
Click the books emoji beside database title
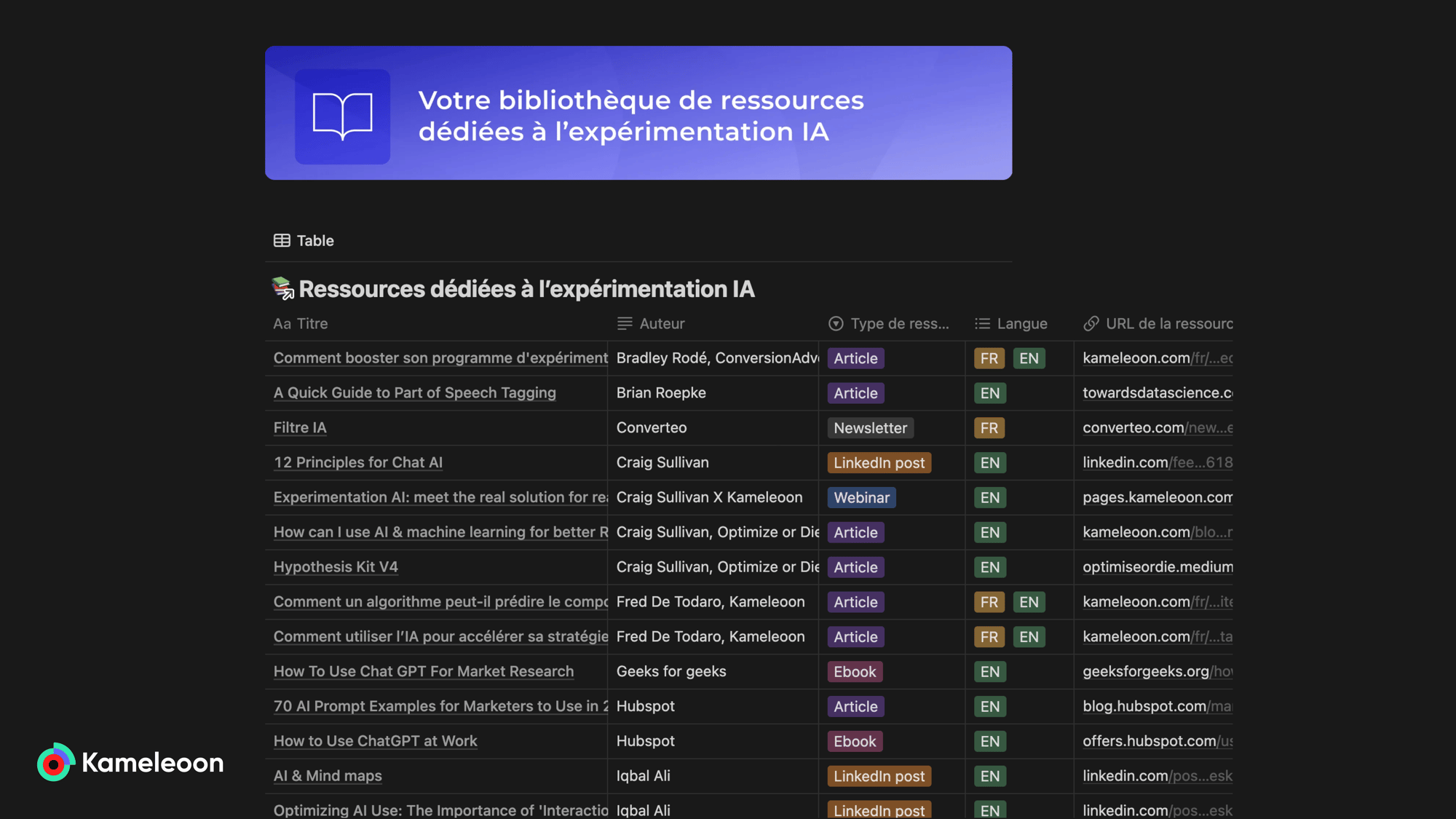(x=282, y=288)
